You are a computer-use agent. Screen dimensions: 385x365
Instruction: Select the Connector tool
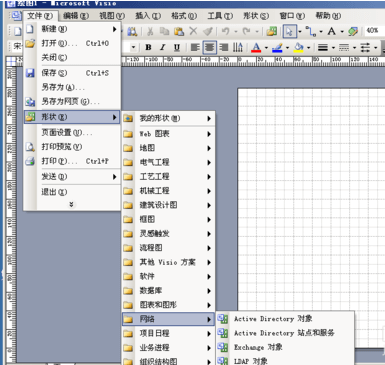pos(311,31)
